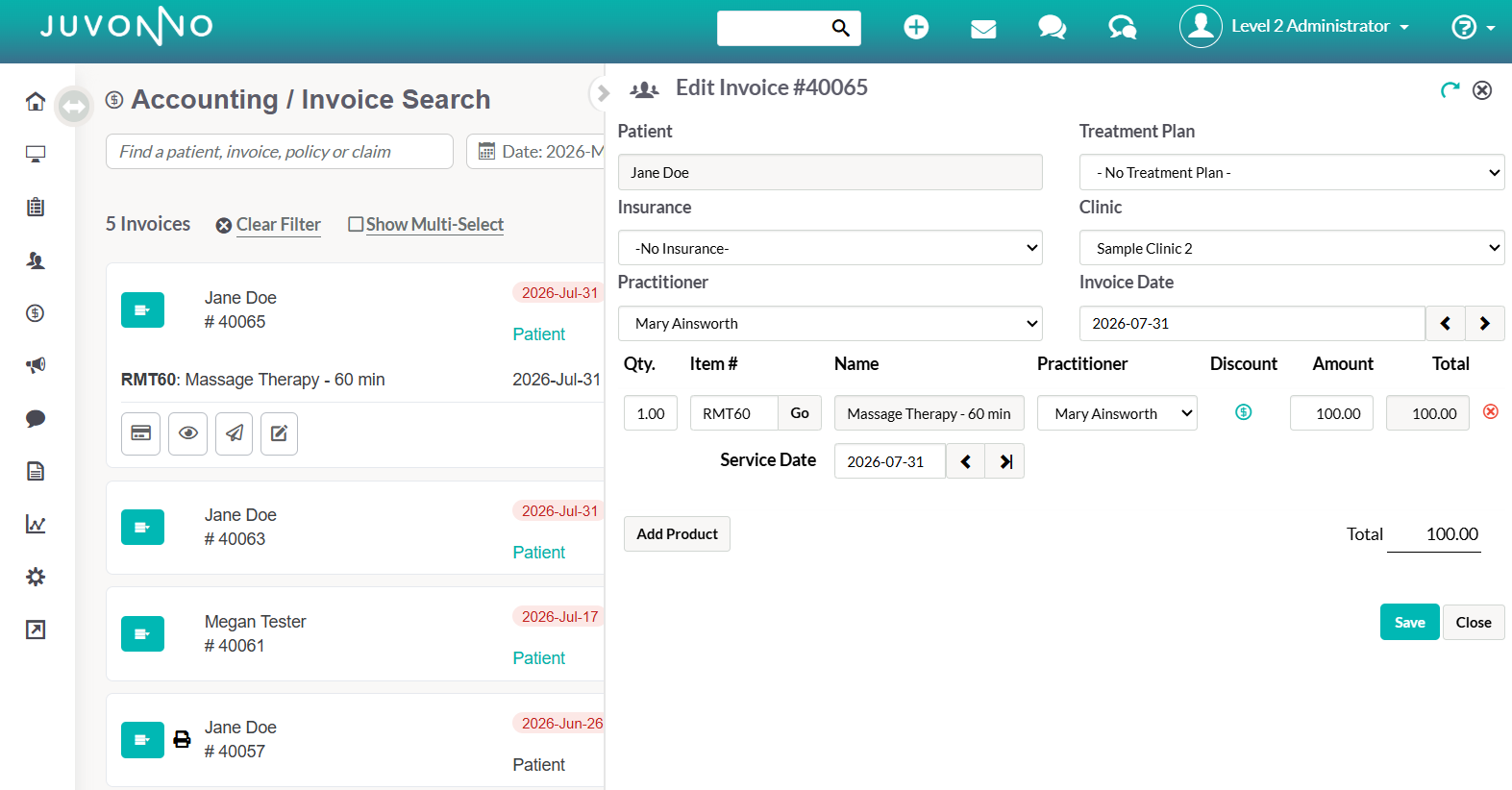The image size is (1512, 790).
Task: Open the monitor/dashboard sidebar icon
Action: pyautogui.click(x=36, y=154)
